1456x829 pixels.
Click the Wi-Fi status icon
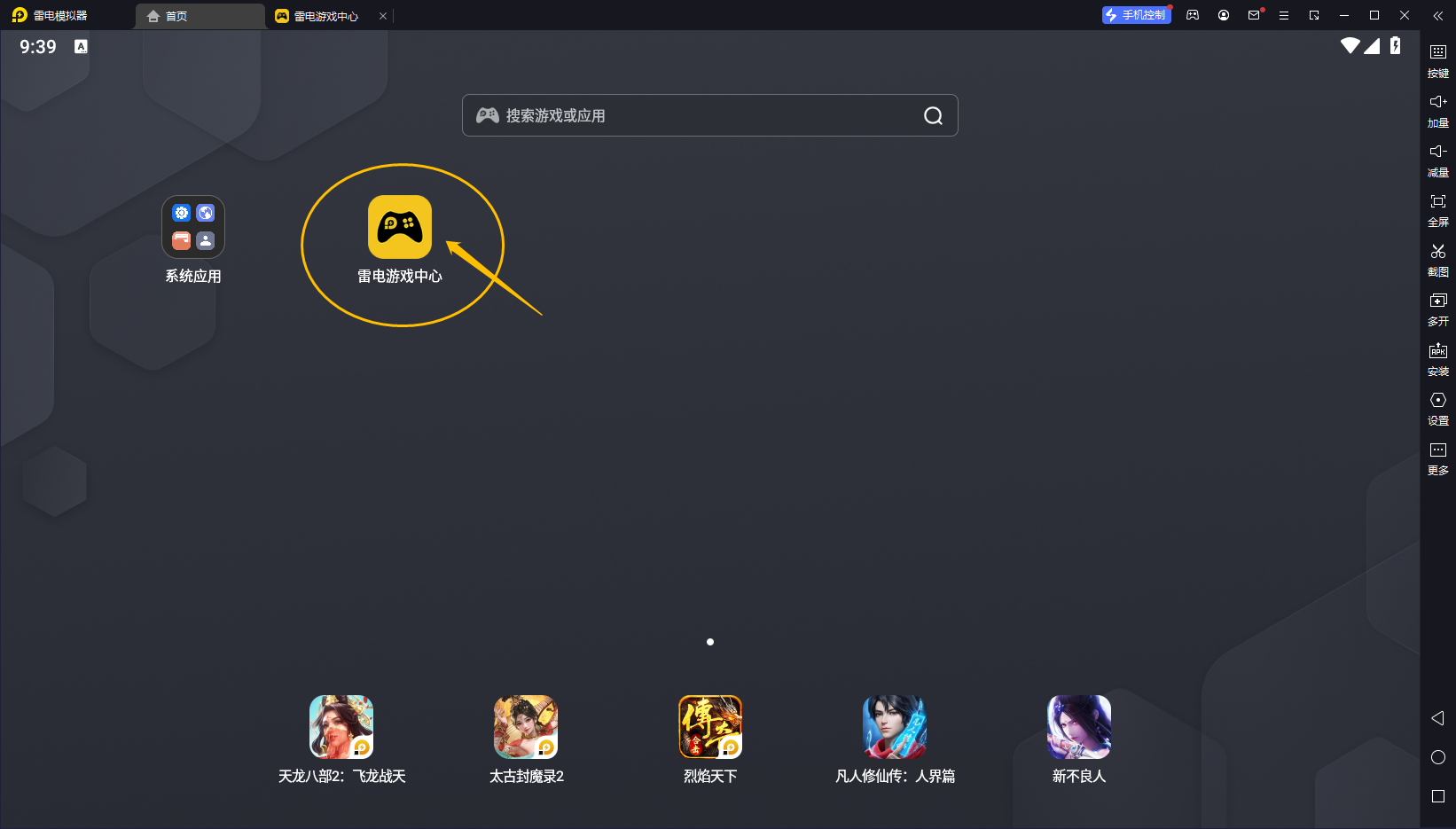tap(1350, 45)
